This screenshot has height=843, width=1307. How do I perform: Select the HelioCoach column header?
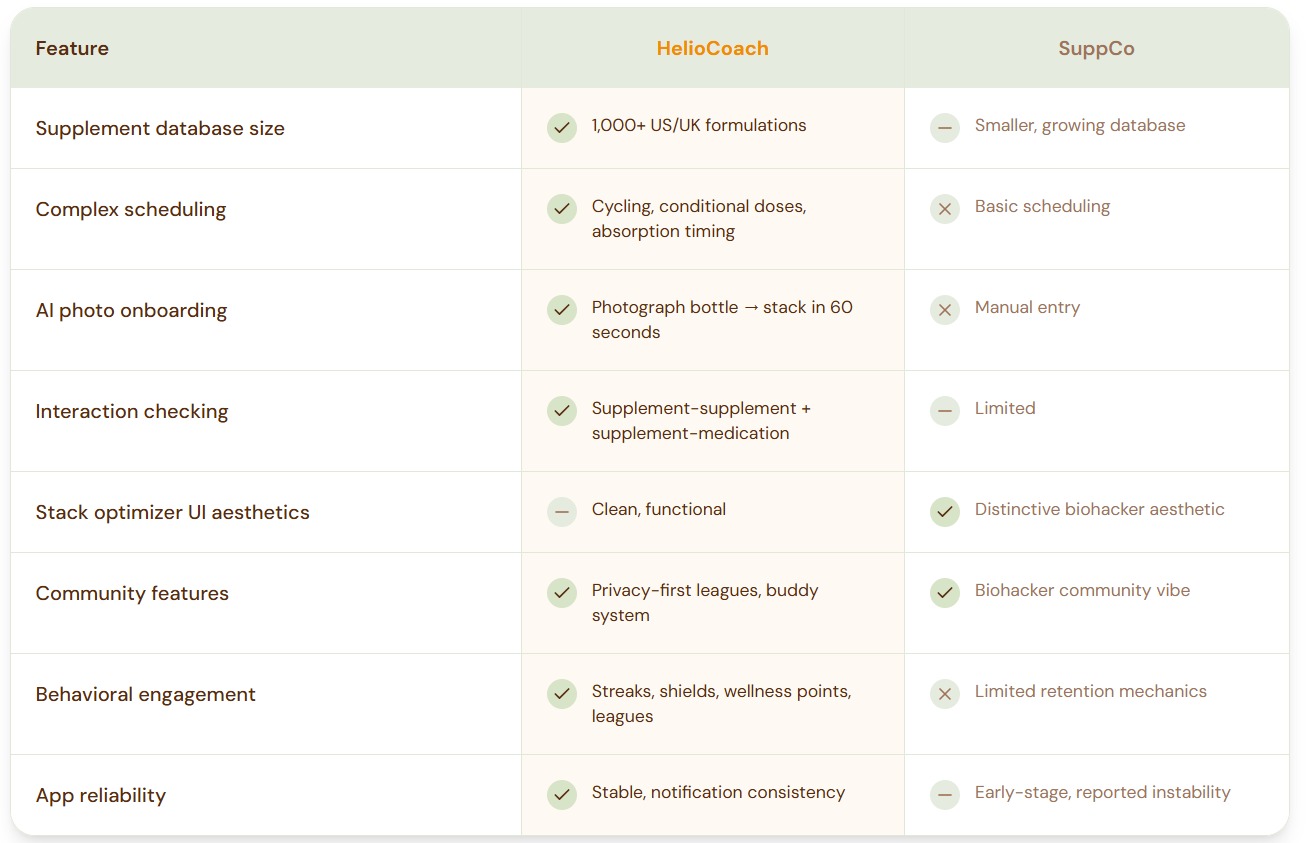click(712, 49)
